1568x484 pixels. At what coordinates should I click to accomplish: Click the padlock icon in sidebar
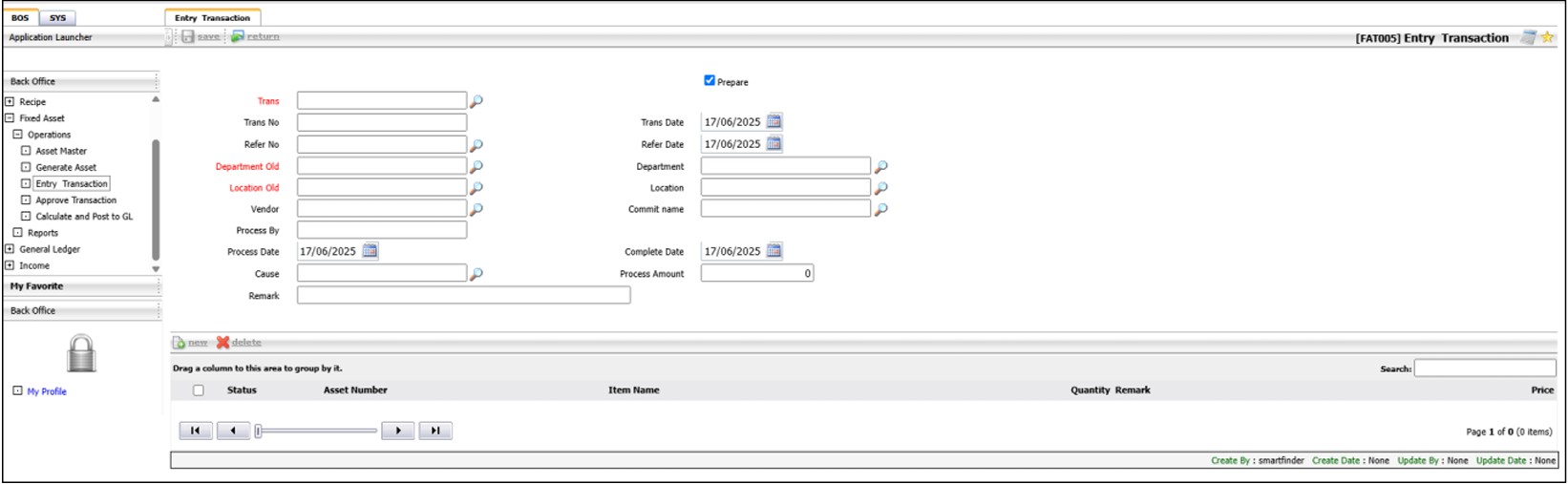[81, 354]
